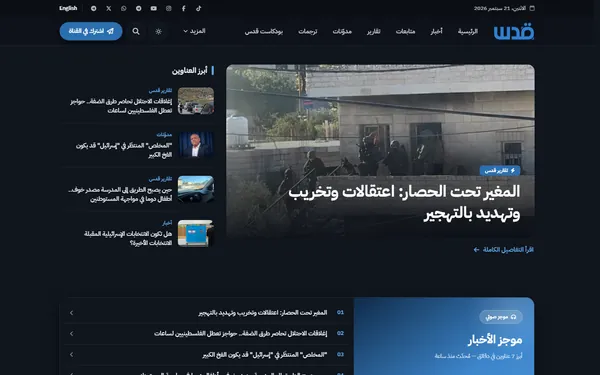Open the متابعات menu item
The width and height of the screenshot is (600, 375).
click(x=405, y=31)
